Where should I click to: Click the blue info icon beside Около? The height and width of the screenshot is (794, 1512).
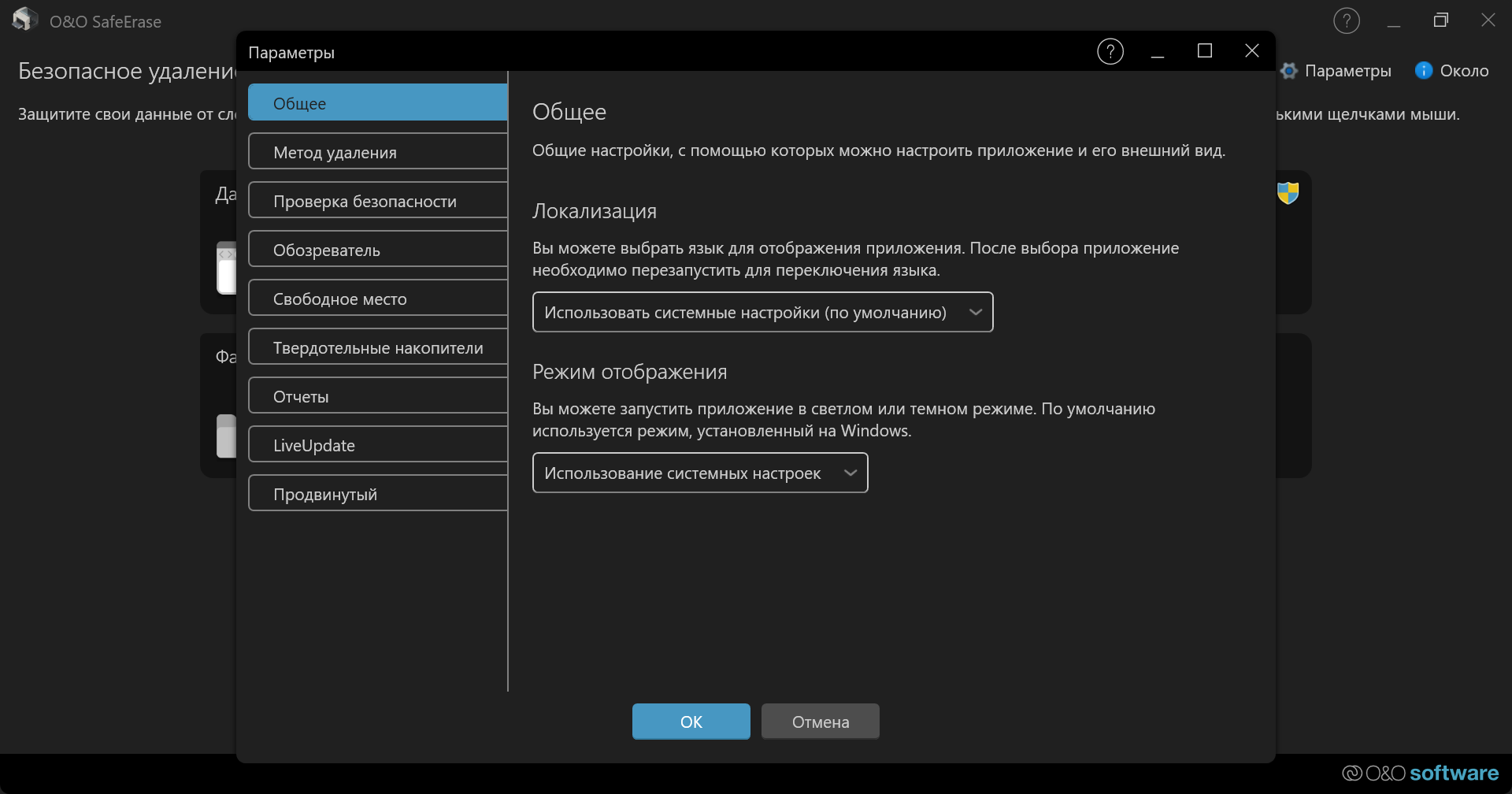(1423, 71)
